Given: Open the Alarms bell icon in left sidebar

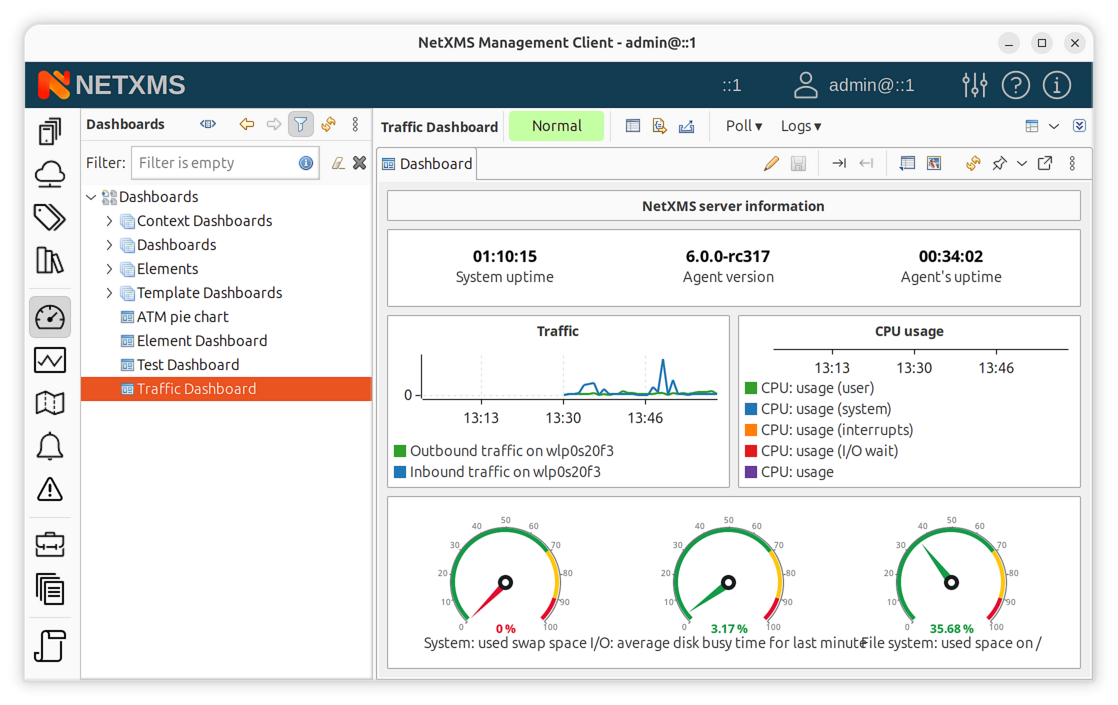Looking at the screenshot, I should (x=50, y=446).
